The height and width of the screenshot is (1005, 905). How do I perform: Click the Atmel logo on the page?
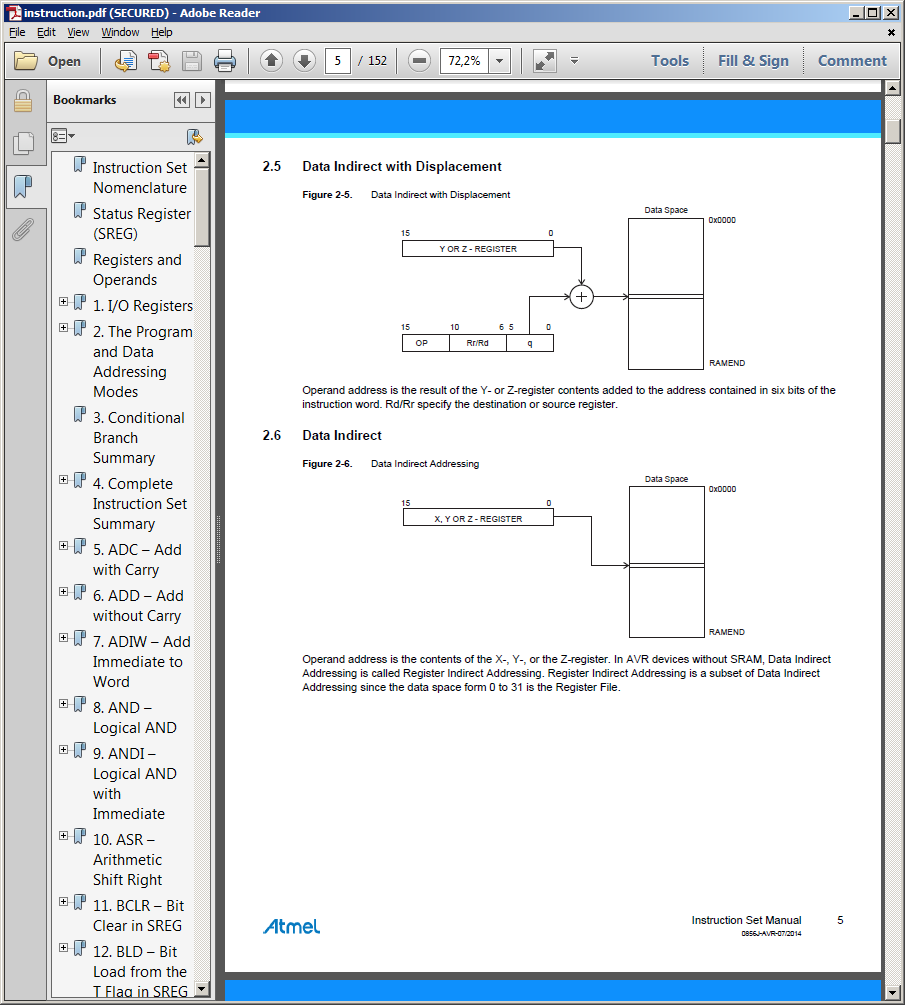[292, 926]
